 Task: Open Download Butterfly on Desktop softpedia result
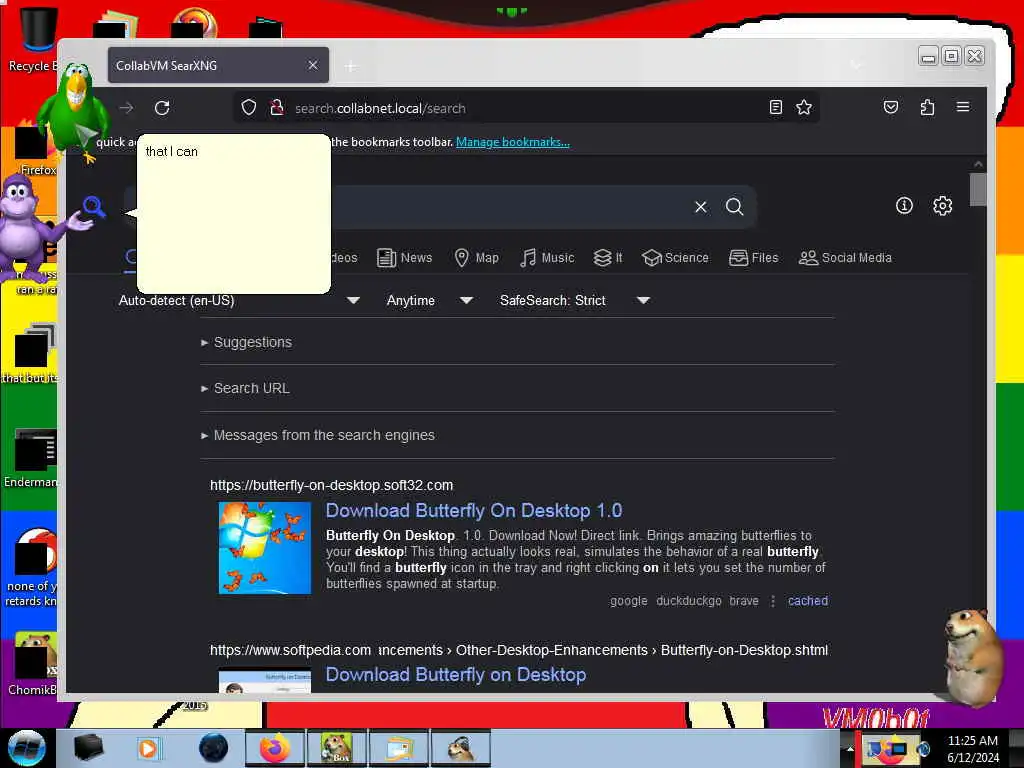tap(456, 675)
